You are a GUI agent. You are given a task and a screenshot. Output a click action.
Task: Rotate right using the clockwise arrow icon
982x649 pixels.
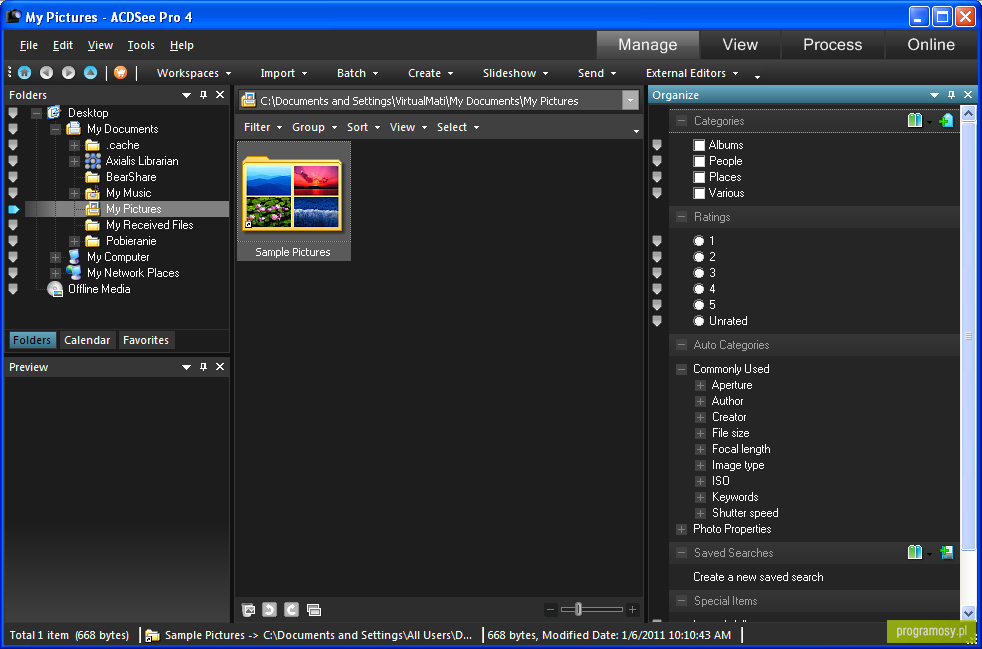(291, 610)
